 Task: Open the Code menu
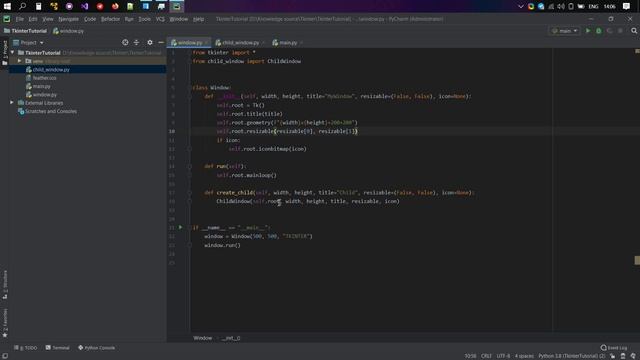click(x=90, y=19)
